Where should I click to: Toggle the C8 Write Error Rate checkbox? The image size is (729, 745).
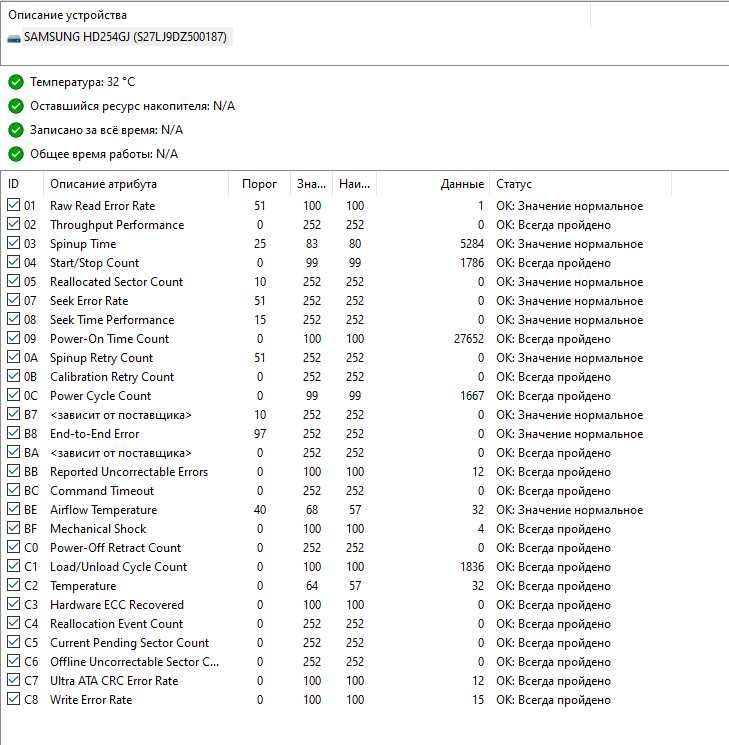pos(14,699)
